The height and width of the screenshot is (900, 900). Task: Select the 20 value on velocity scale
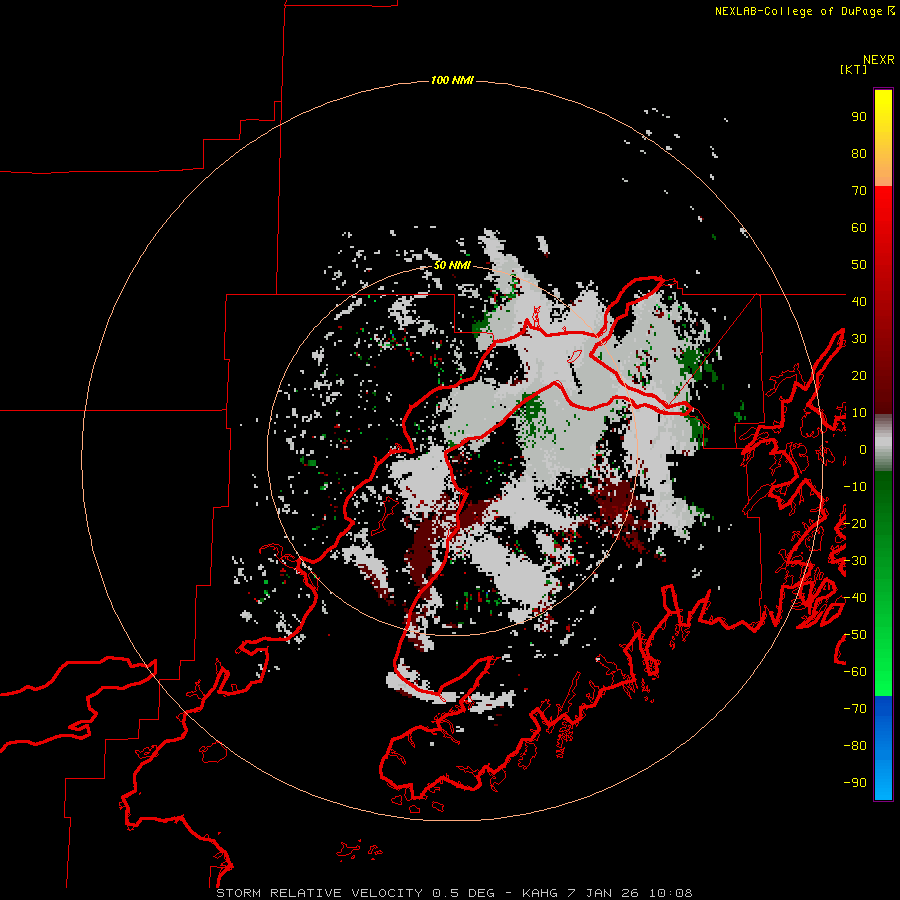pos(859,375)
